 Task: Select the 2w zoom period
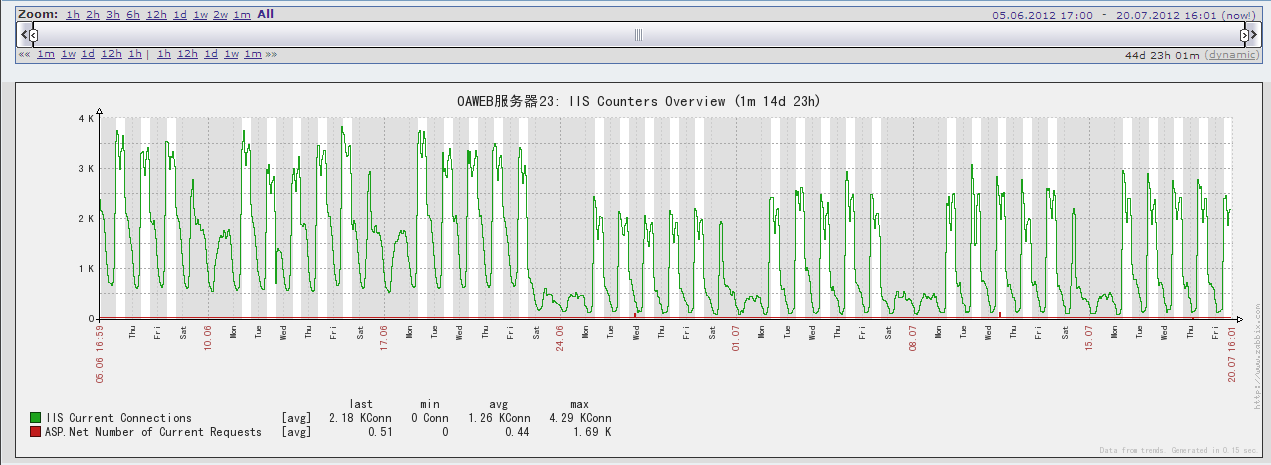click(x=220, y=15)
